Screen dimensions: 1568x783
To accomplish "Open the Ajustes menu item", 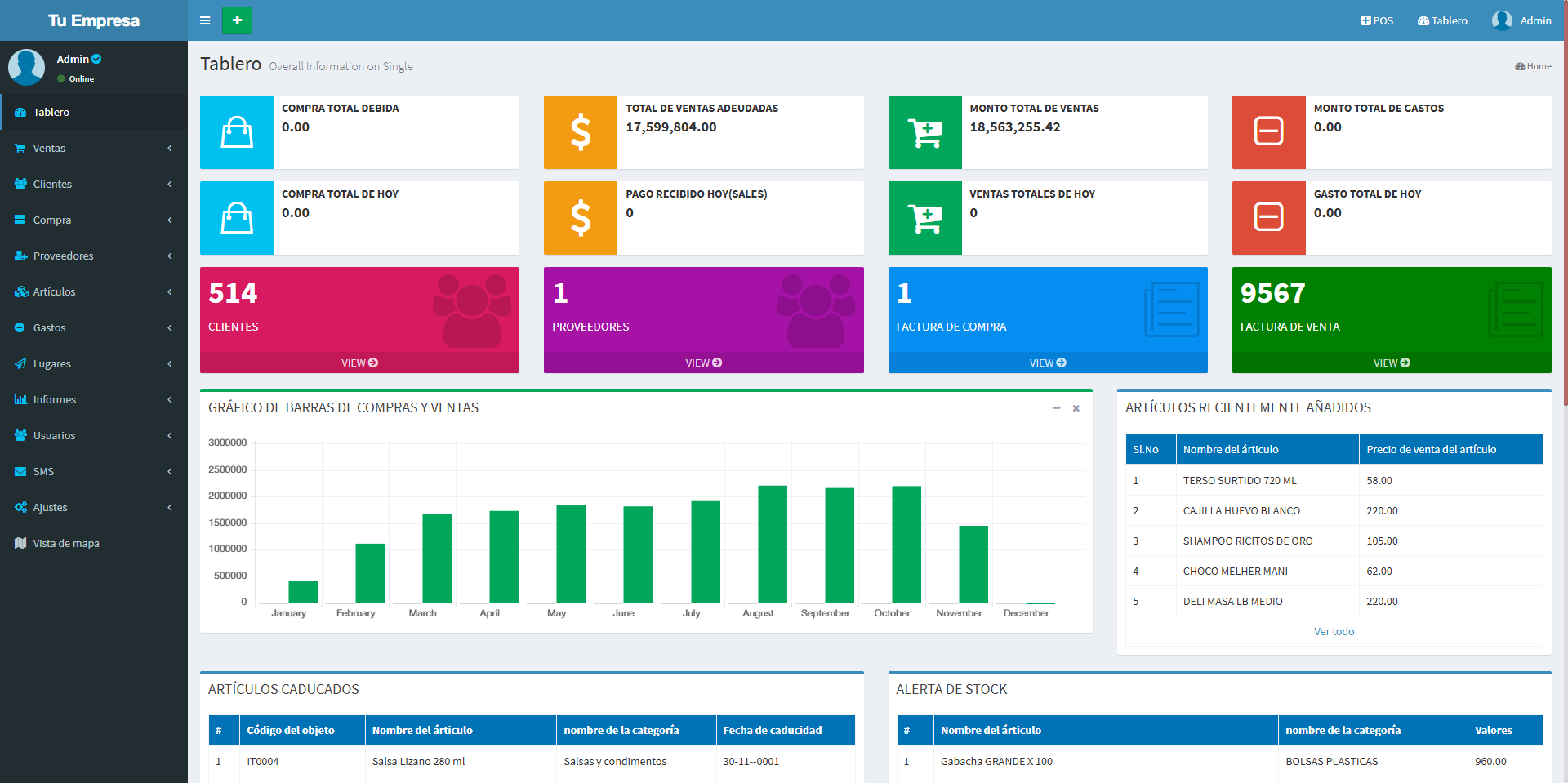I will click(x=50, y=507).
